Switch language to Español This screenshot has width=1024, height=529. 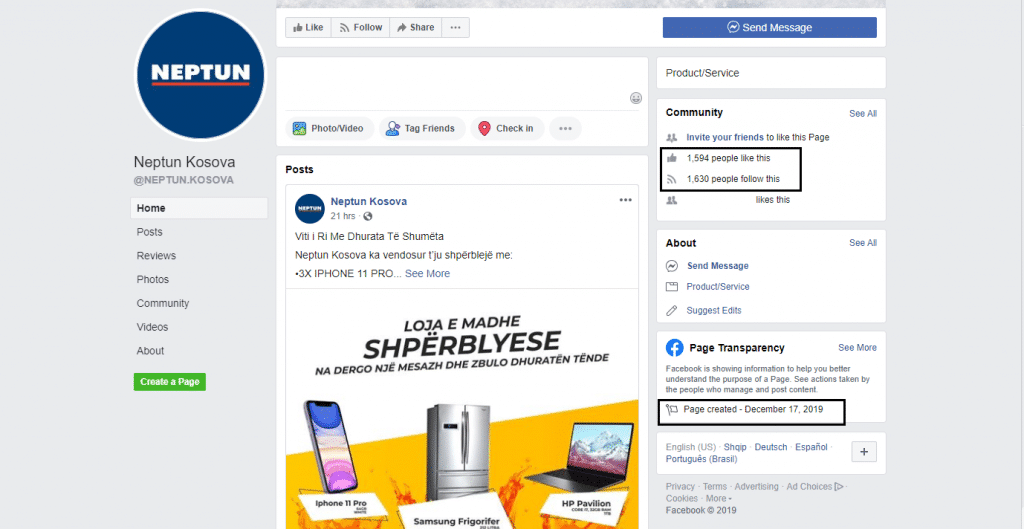[810, 447]
